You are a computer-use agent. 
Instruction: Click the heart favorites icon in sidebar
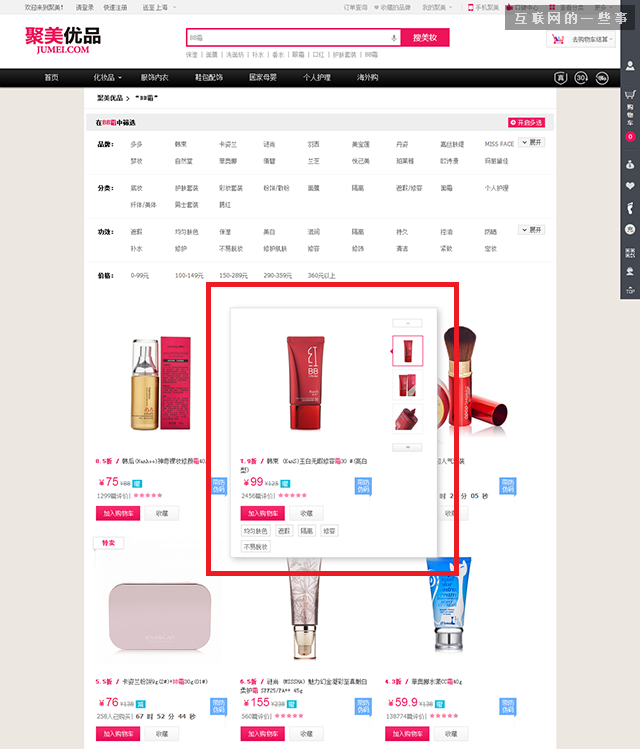click(630, 186)
